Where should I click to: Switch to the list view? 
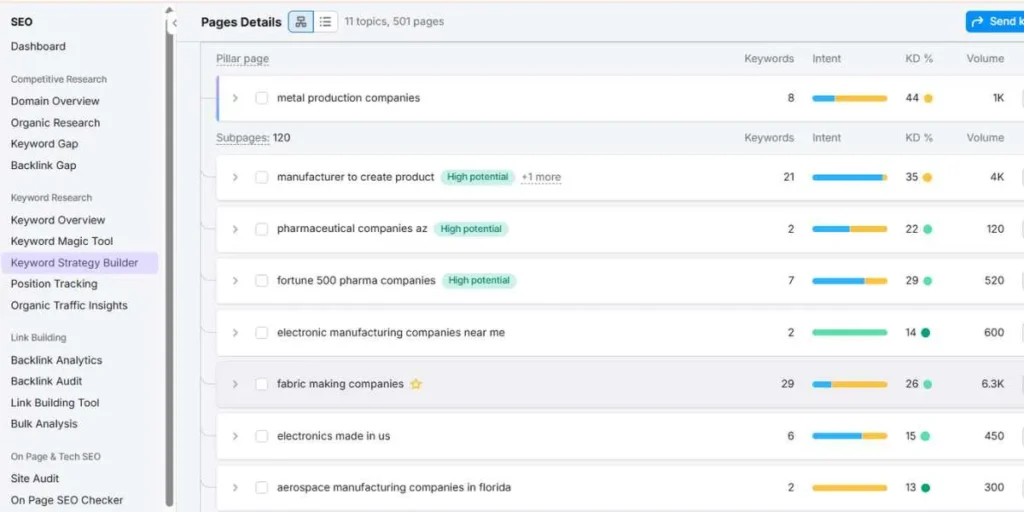(325, 22)
